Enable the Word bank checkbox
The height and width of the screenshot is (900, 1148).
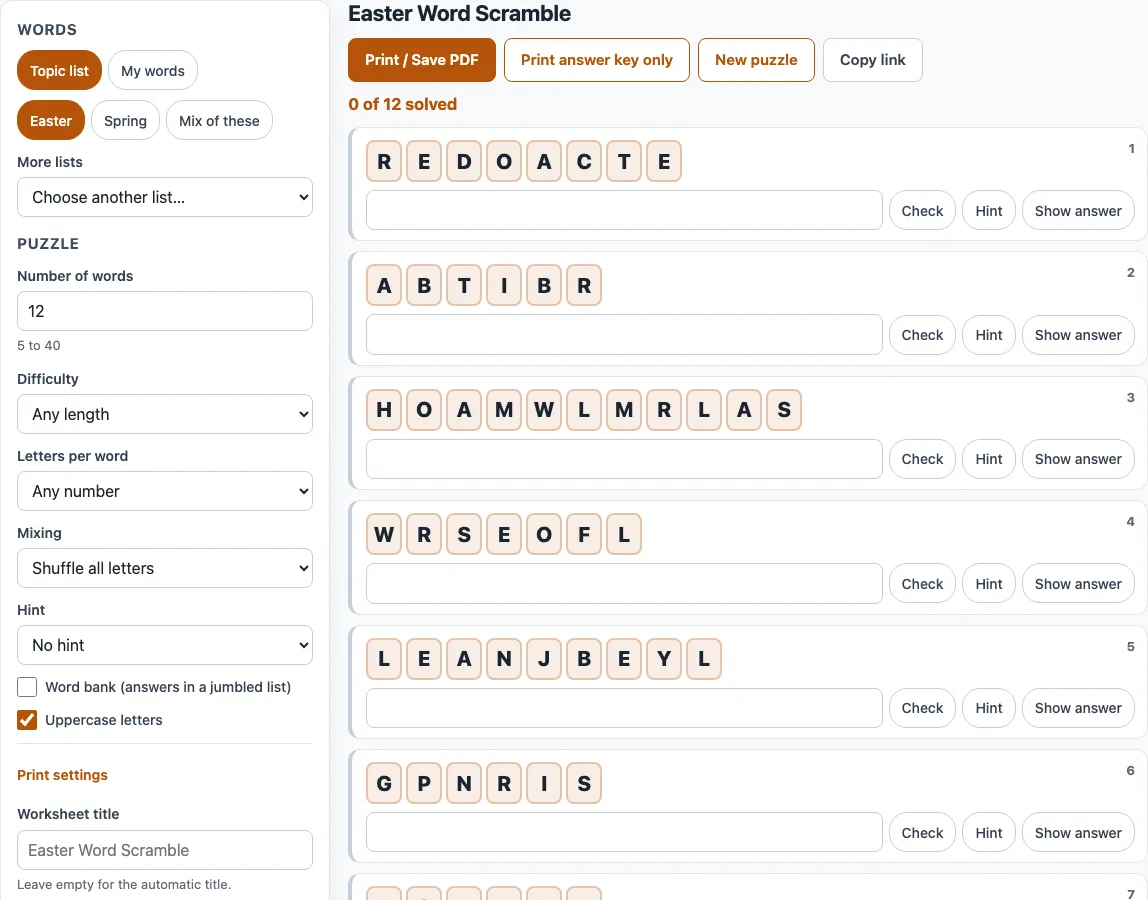pyautogui.click(x=27, y=687)
